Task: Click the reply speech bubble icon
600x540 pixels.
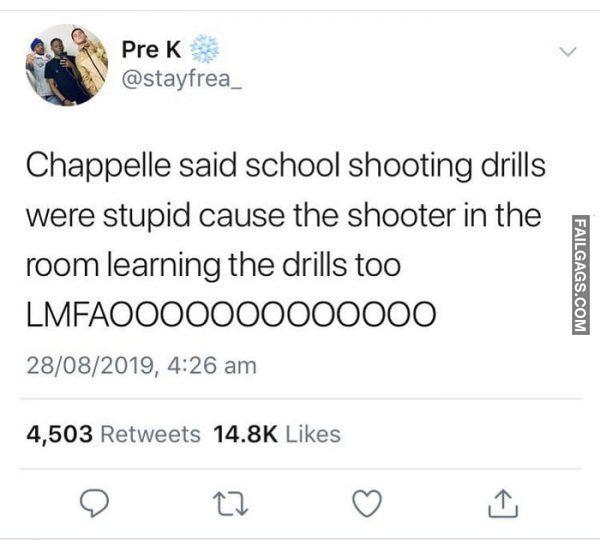Action: (94, 503)
